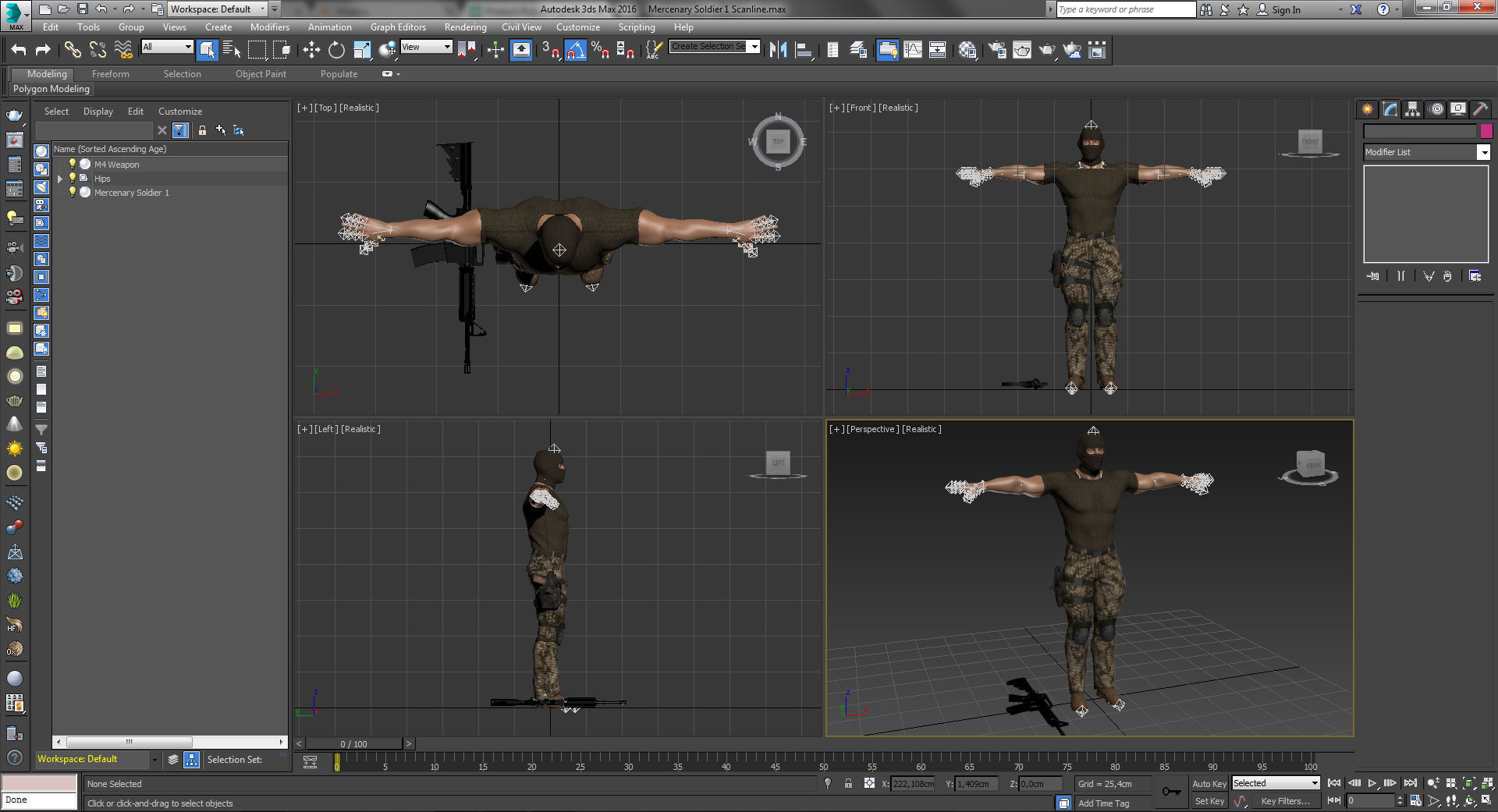
Task: Toggle visibility bulb of M4 Weapon
Action: 73,164
